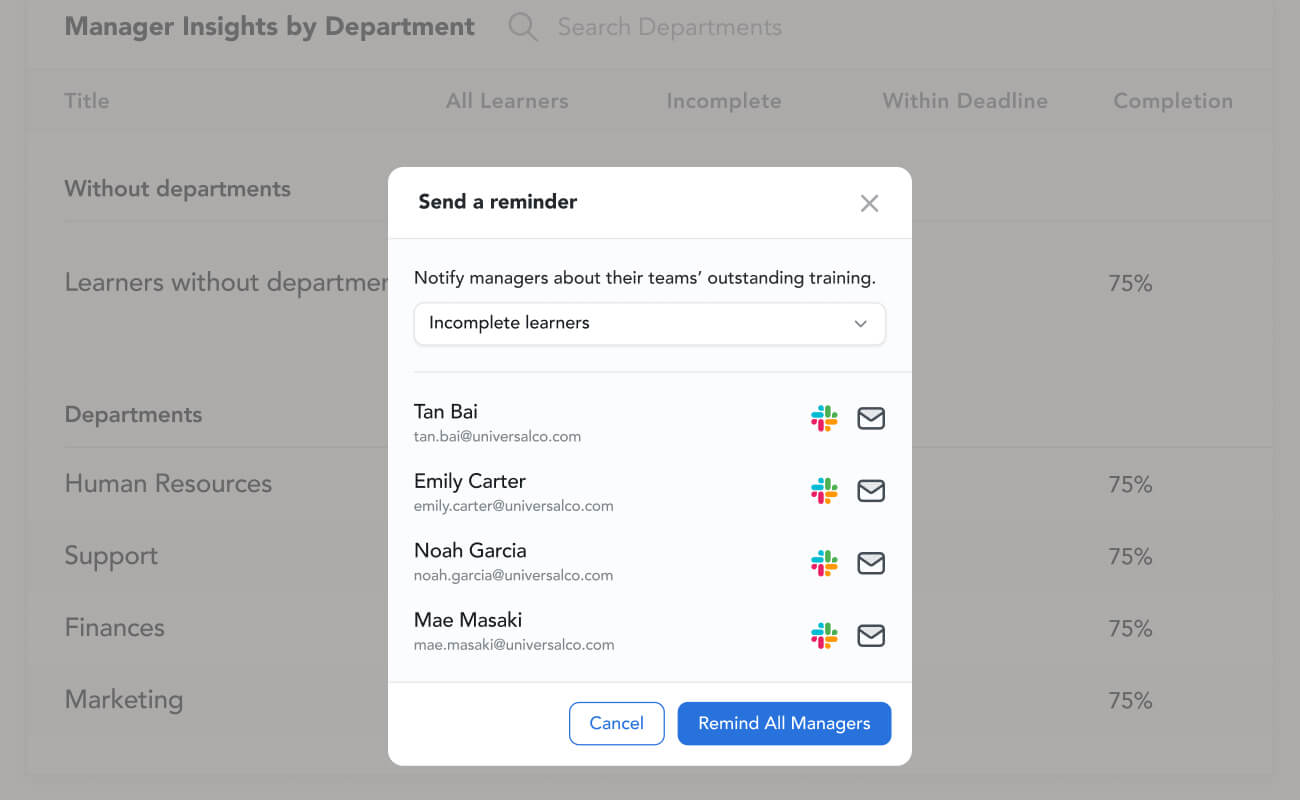Open the Human Resources department row
Screen dimensions: 1300x800
point(168,484)
